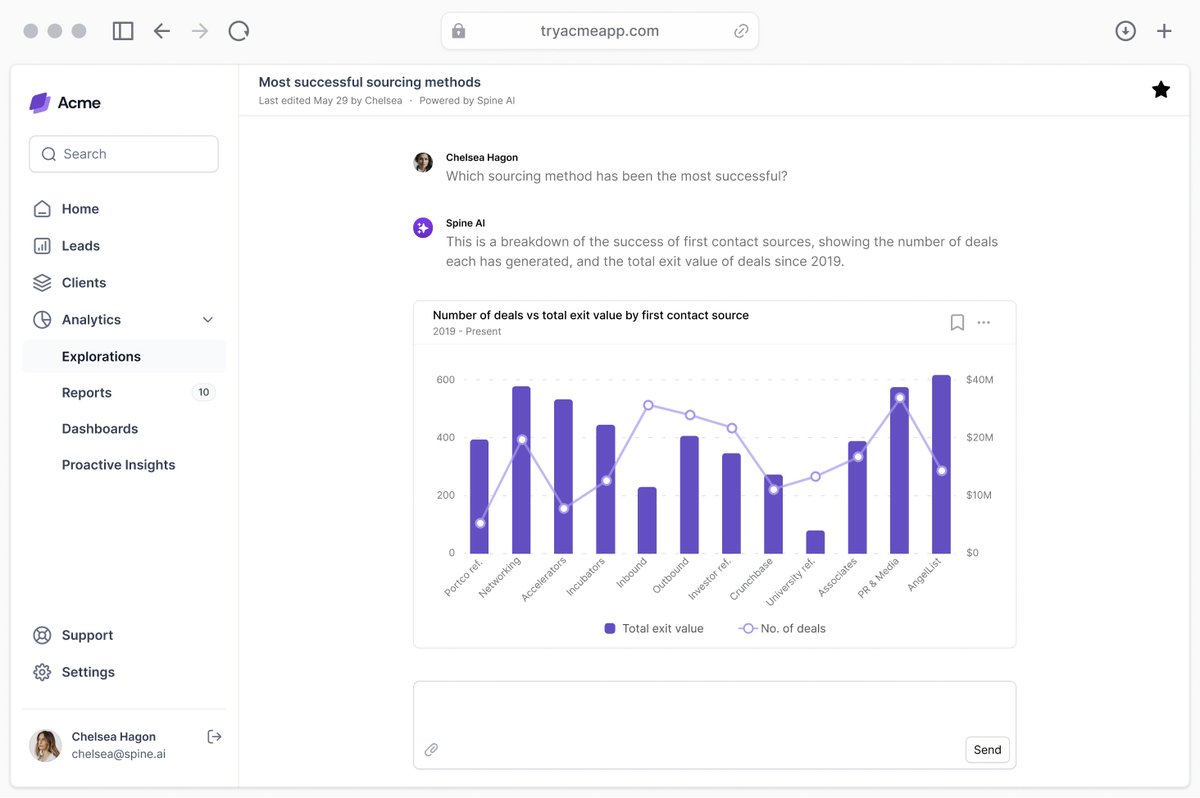The width and height of the screenshot is (1200, 798).
Task: Bookmark the chart via the bookmark icon
Action: tap(957, 322)
